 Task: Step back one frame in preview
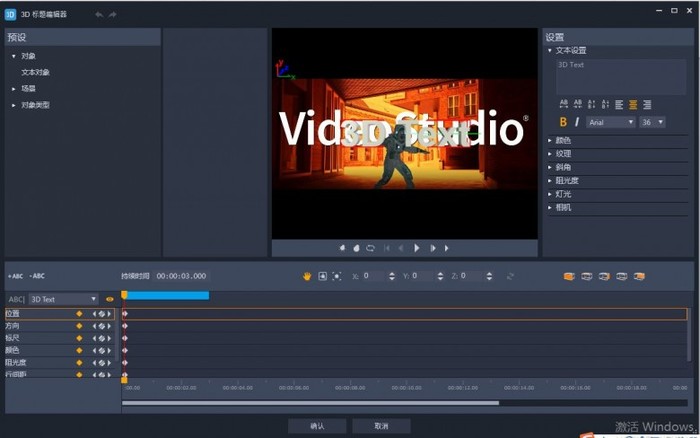click(401, 248)
